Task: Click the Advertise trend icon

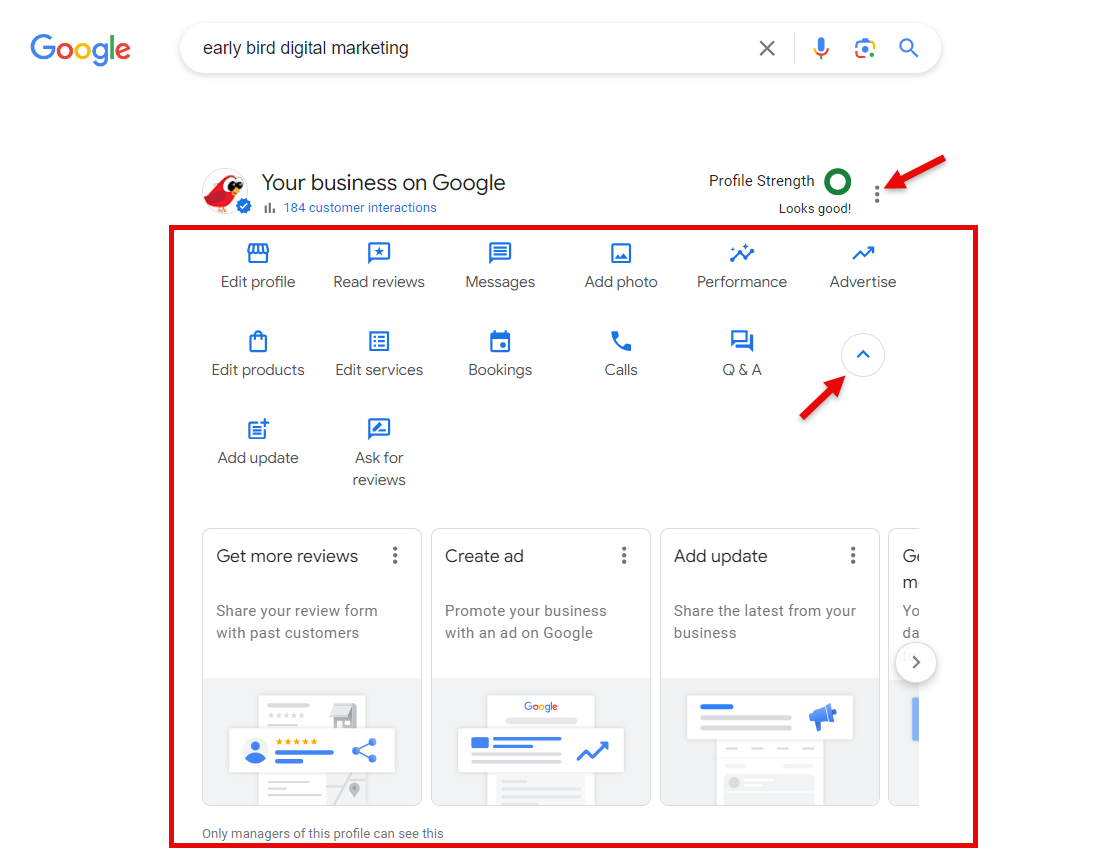Action: [863, 253]
